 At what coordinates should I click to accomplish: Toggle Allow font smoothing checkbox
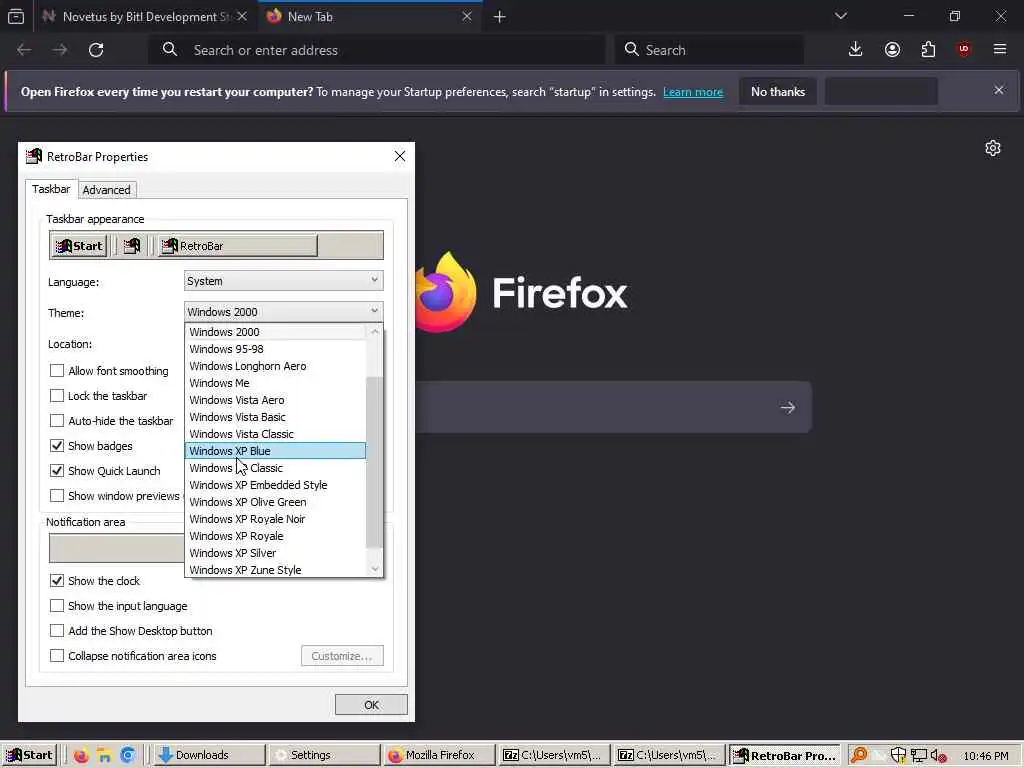point(57,371)
